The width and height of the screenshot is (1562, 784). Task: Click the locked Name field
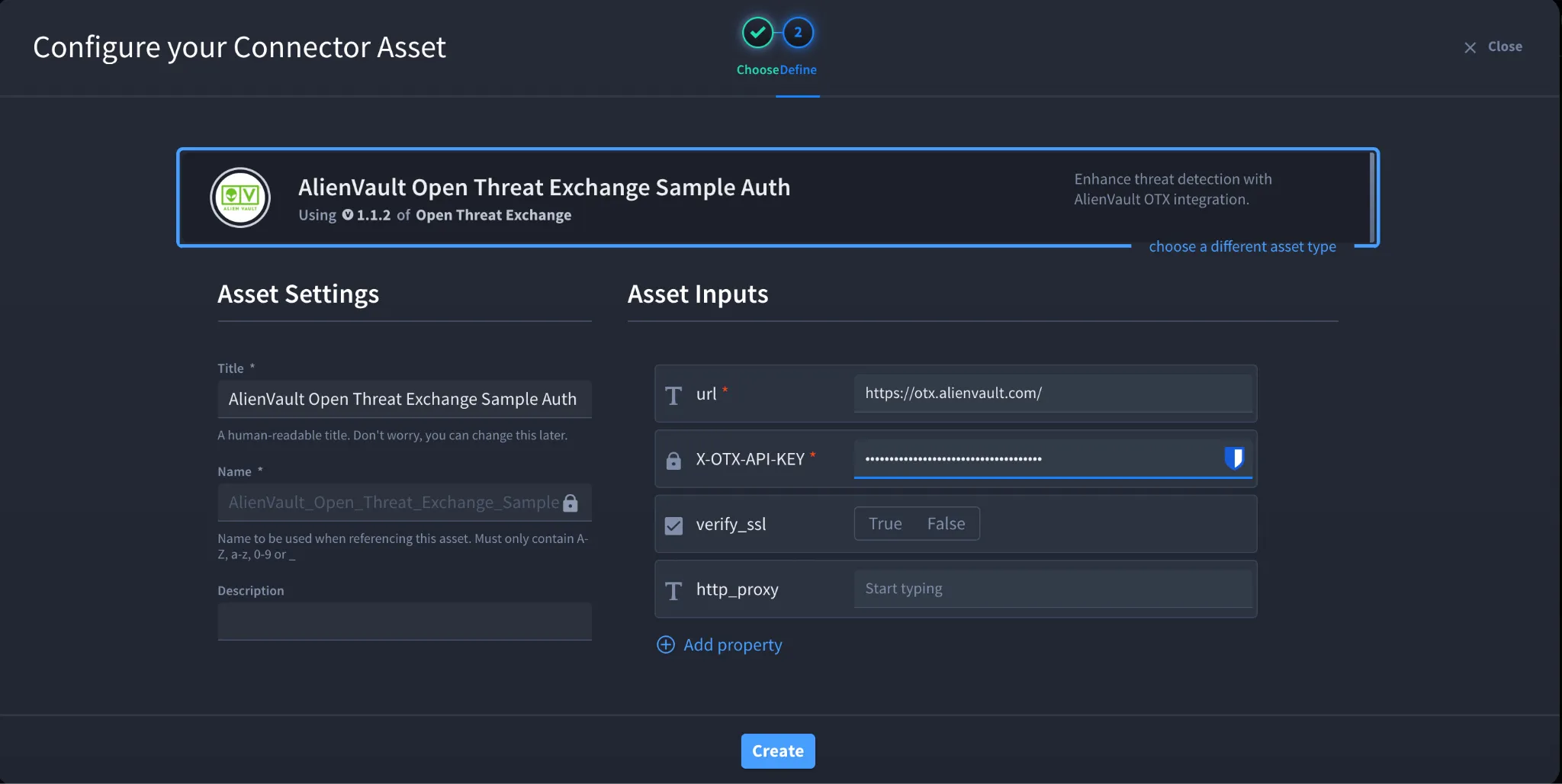(404, 503)
